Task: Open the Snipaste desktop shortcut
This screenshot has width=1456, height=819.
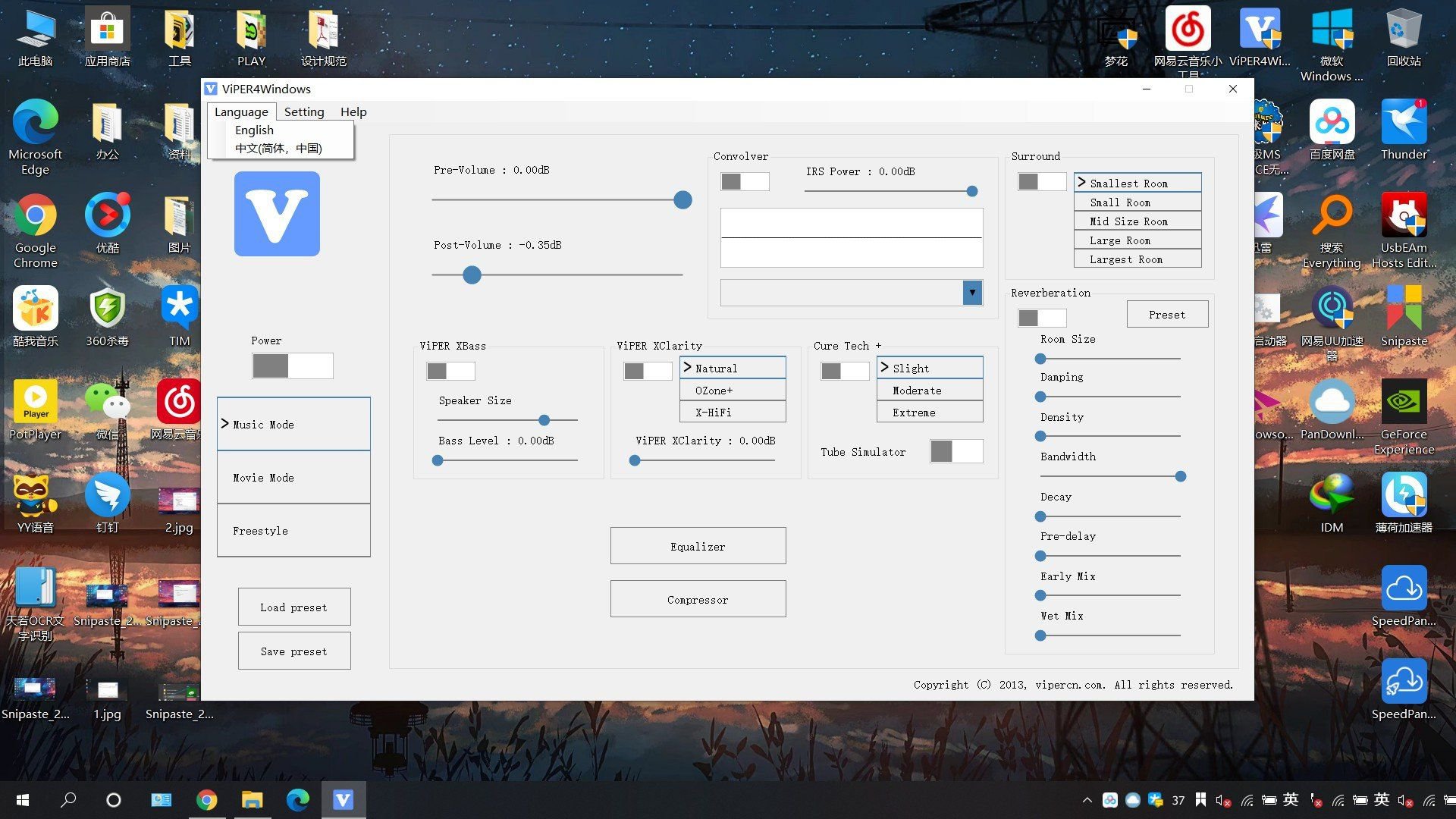Action: pyautogui.click(x=1404, y=317)
